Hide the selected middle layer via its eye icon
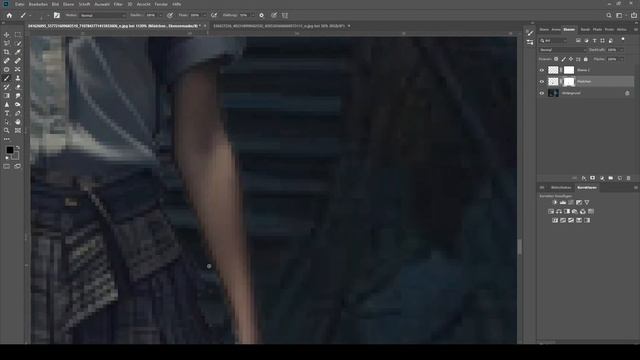Screen dimensions: 640x360 point(542,82)
